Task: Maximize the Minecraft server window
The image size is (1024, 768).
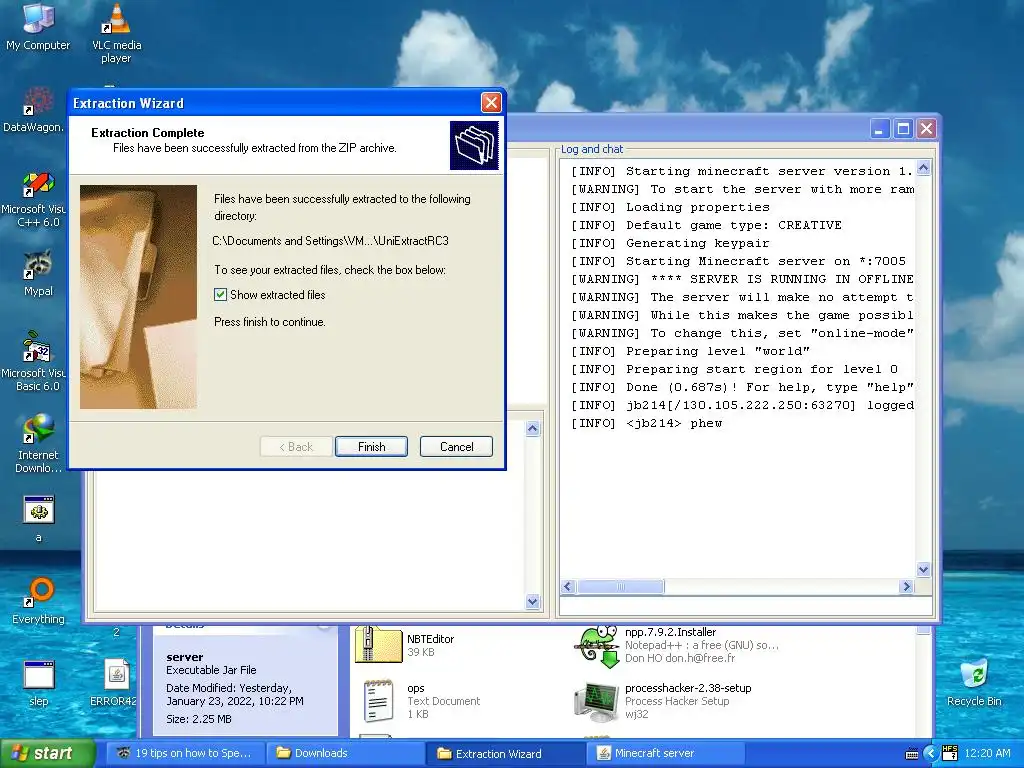Action: [903, 129]
